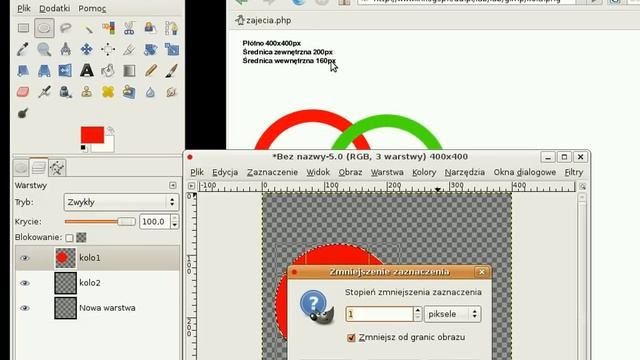Open the ruler corner image menu button
This screenshot has width=640, height=360.
click(x=191, y=186)
